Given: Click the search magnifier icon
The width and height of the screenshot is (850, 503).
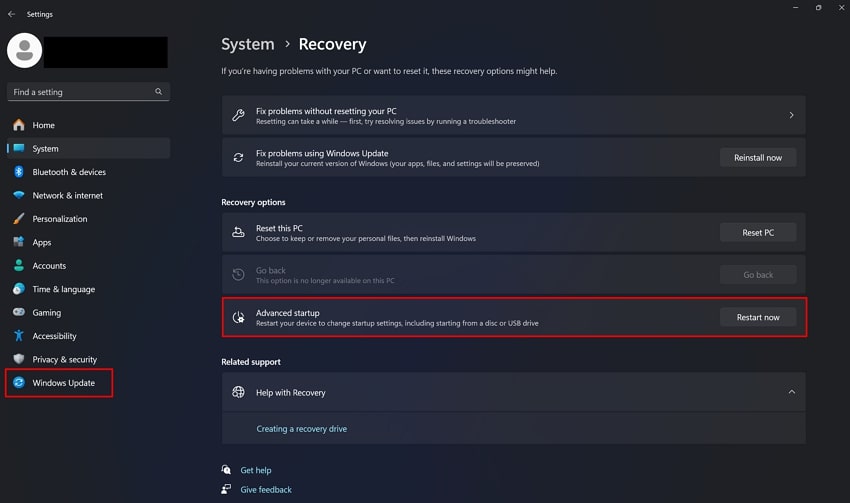Looking at the screenshot, I should tap(158, 92).
